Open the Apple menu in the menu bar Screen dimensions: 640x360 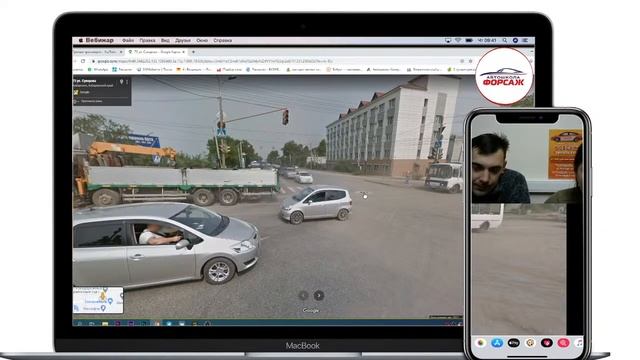[x=81, y=40]
